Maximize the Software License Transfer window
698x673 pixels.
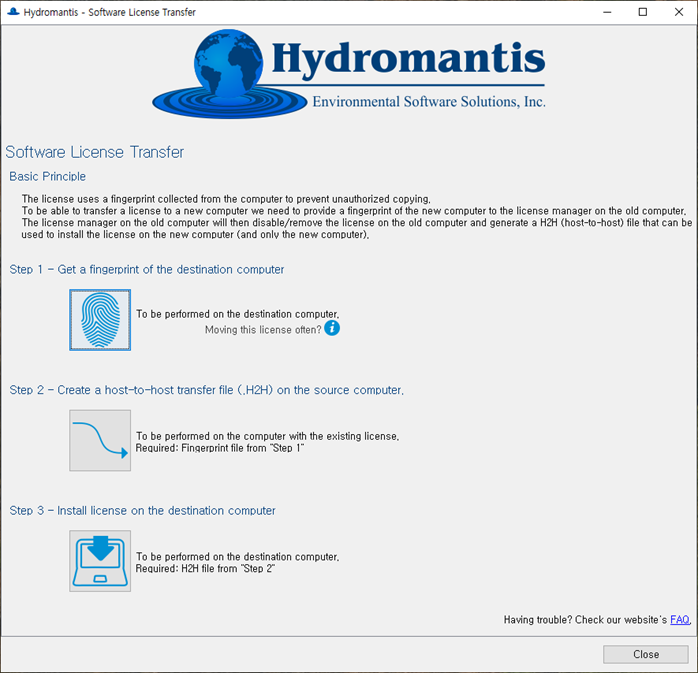click(x=643, y=12)
